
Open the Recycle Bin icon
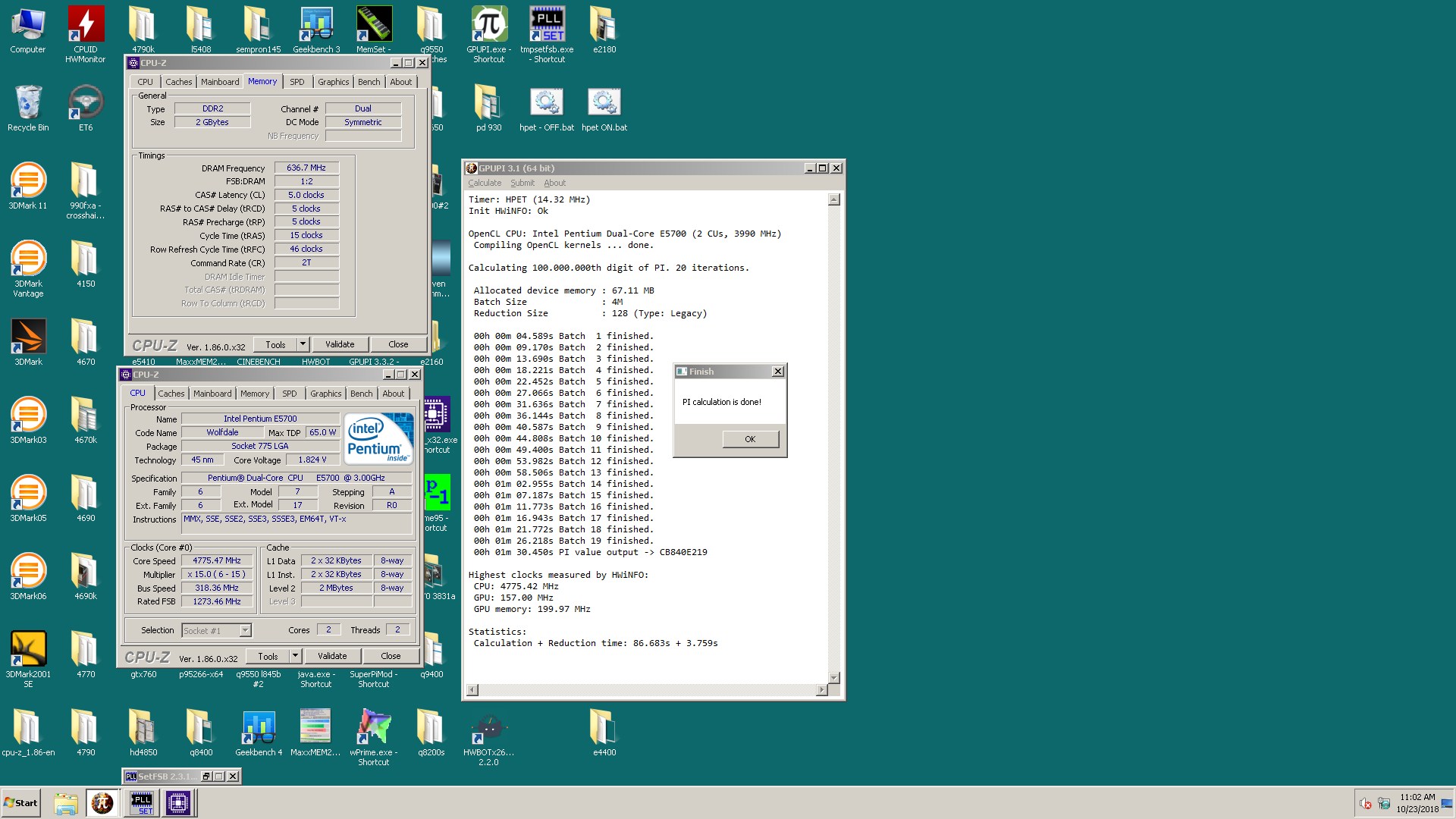pos(28,108)
